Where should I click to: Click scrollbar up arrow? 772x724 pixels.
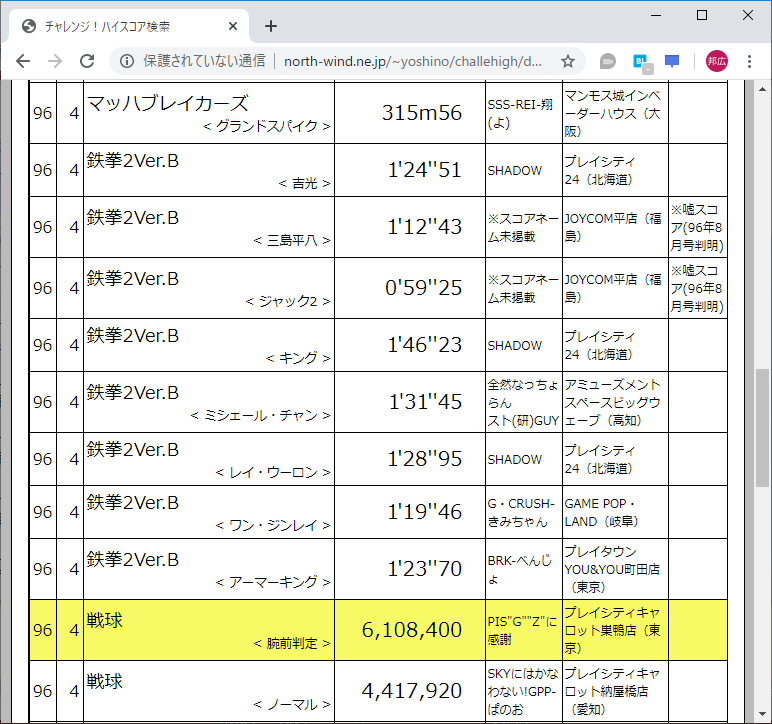[x=762, y=89]
